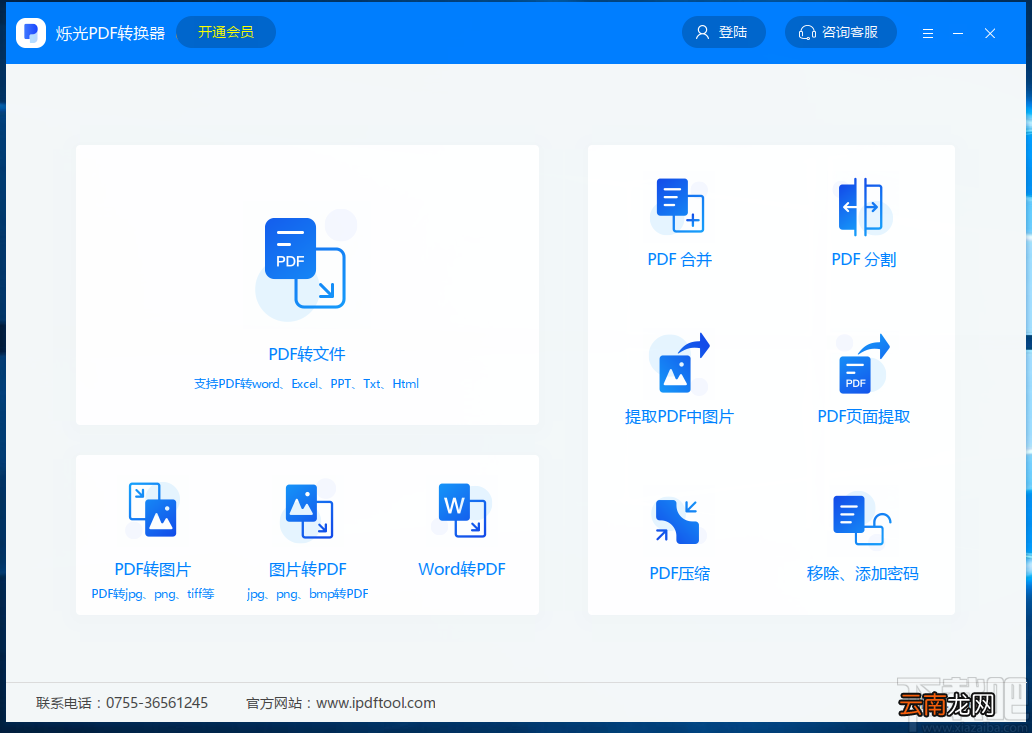Click the PDF页面提取 text label

tap(864, 417)
